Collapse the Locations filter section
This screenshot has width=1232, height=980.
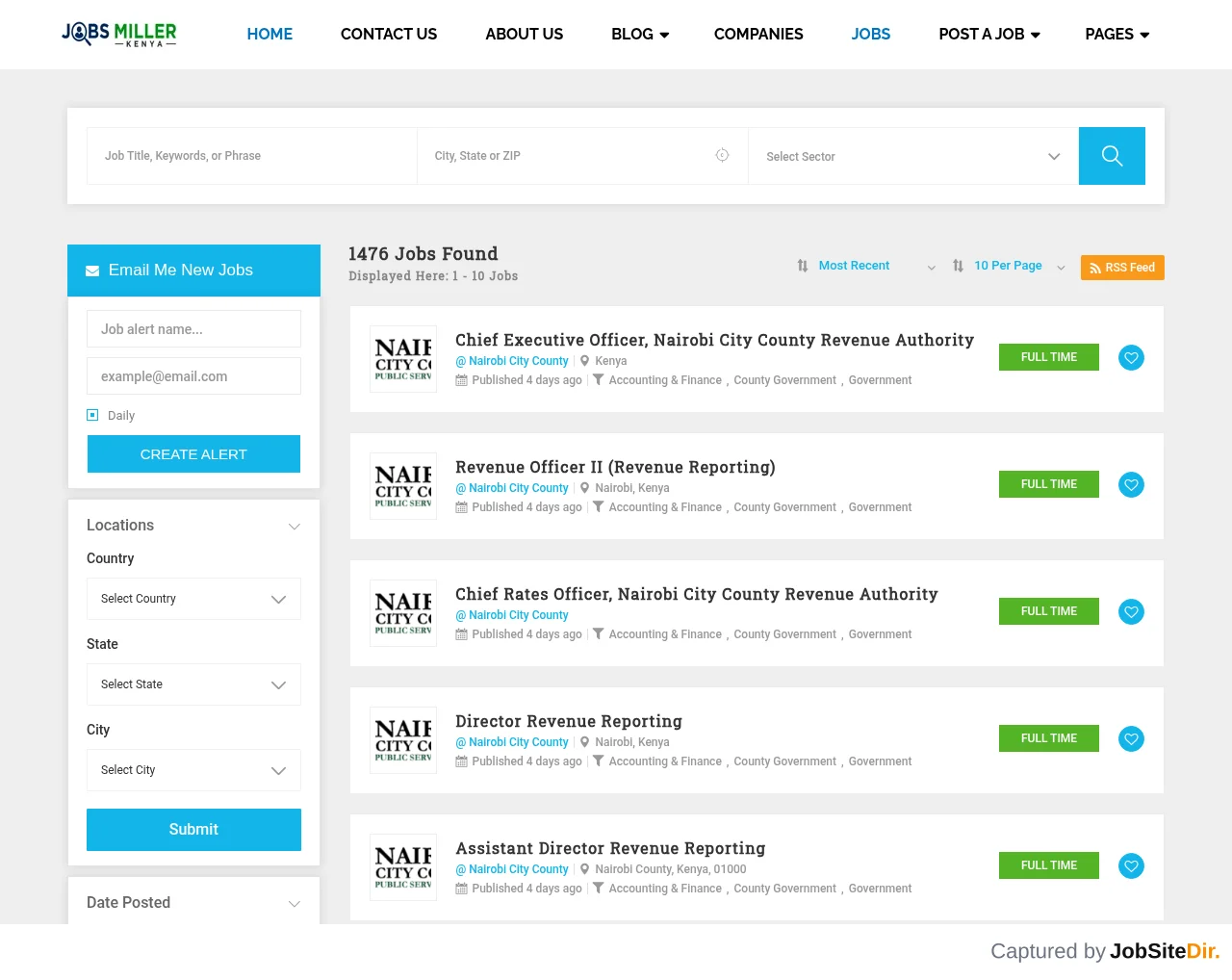click(193, 526)
